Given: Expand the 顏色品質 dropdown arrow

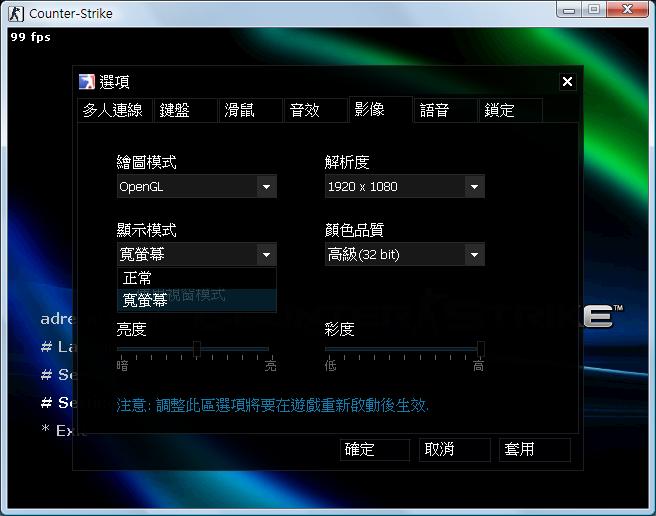Looking at the screenshot, I should click(x=474, y=254).
